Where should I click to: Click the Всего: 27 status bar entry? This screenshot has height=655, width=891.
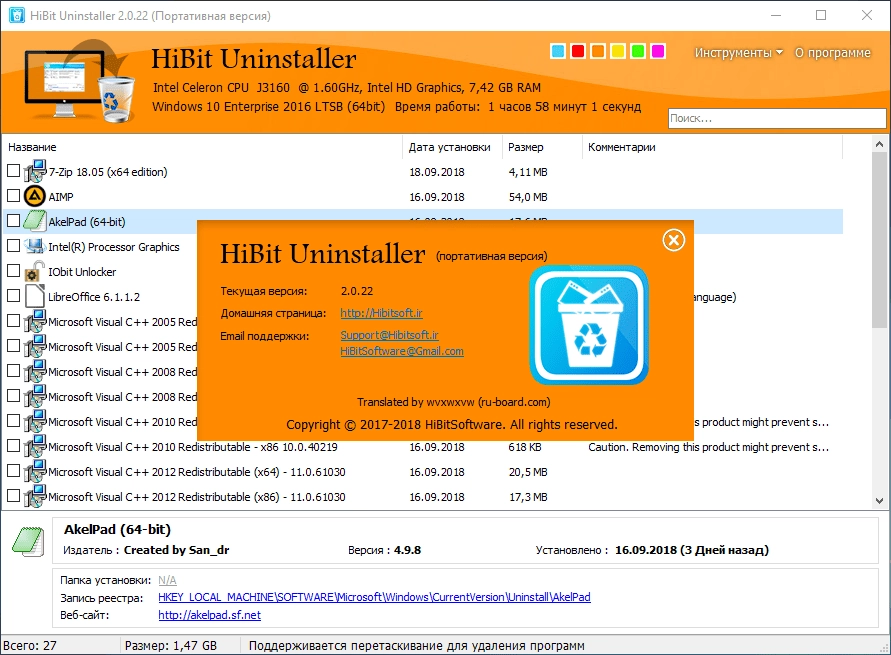pos(30,645)
